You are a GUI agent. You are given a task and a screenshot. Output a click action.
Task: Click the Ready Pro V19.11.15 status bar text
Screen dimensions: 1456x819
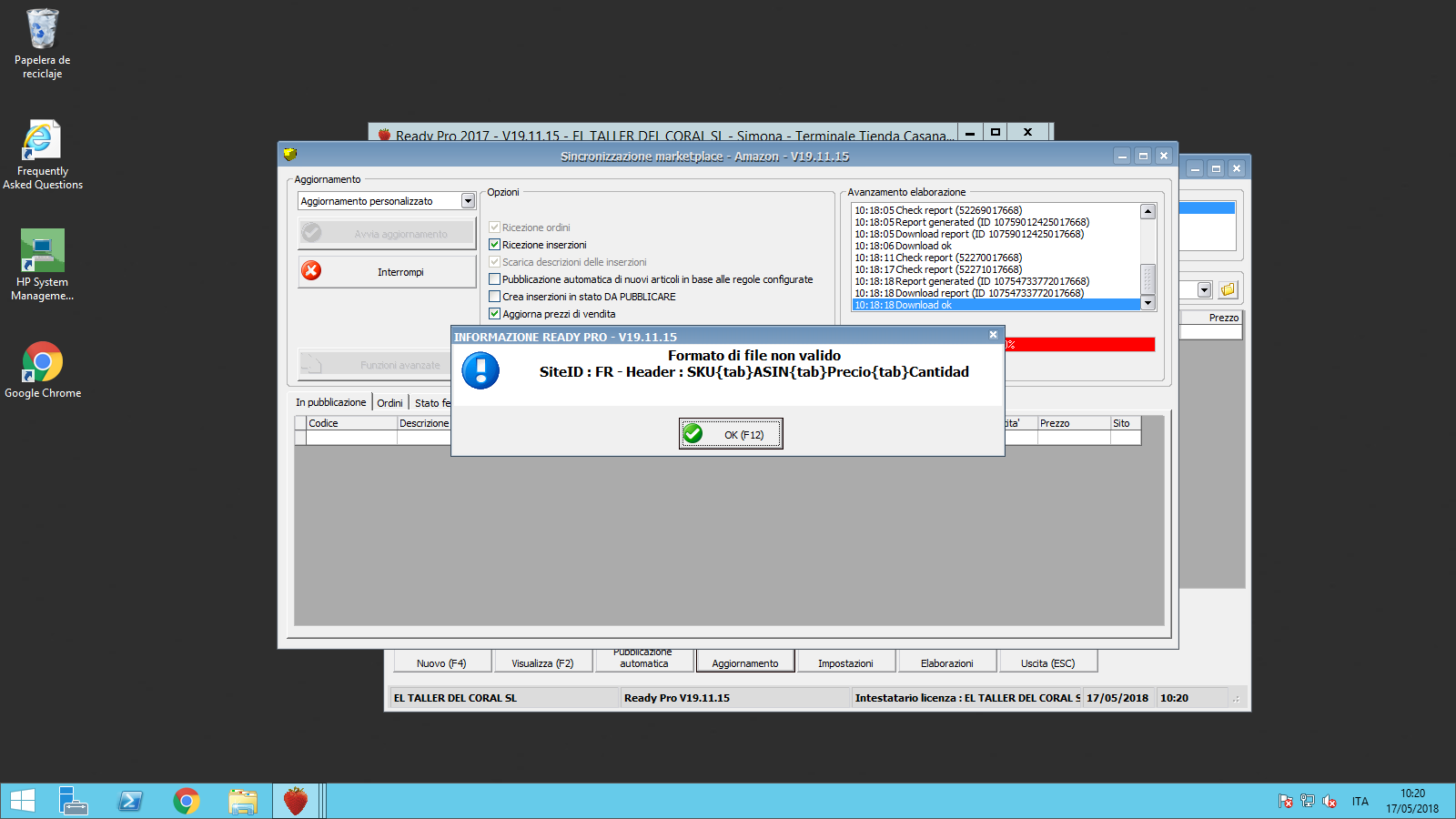click(677, 698)
